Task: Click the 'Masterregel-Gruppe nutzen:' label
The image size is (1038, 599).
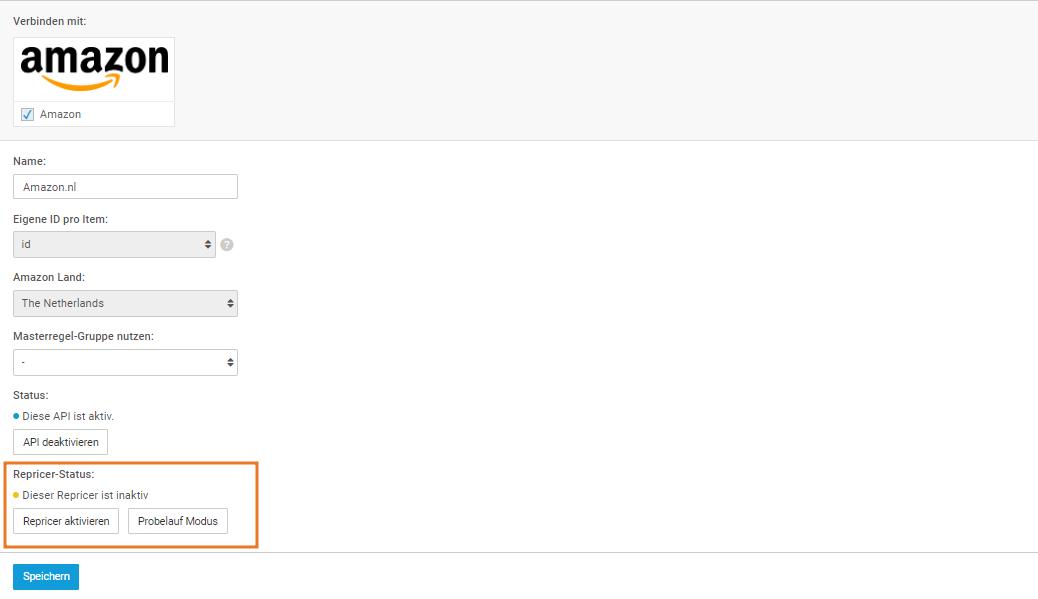Action: click(x=83, y=336)
